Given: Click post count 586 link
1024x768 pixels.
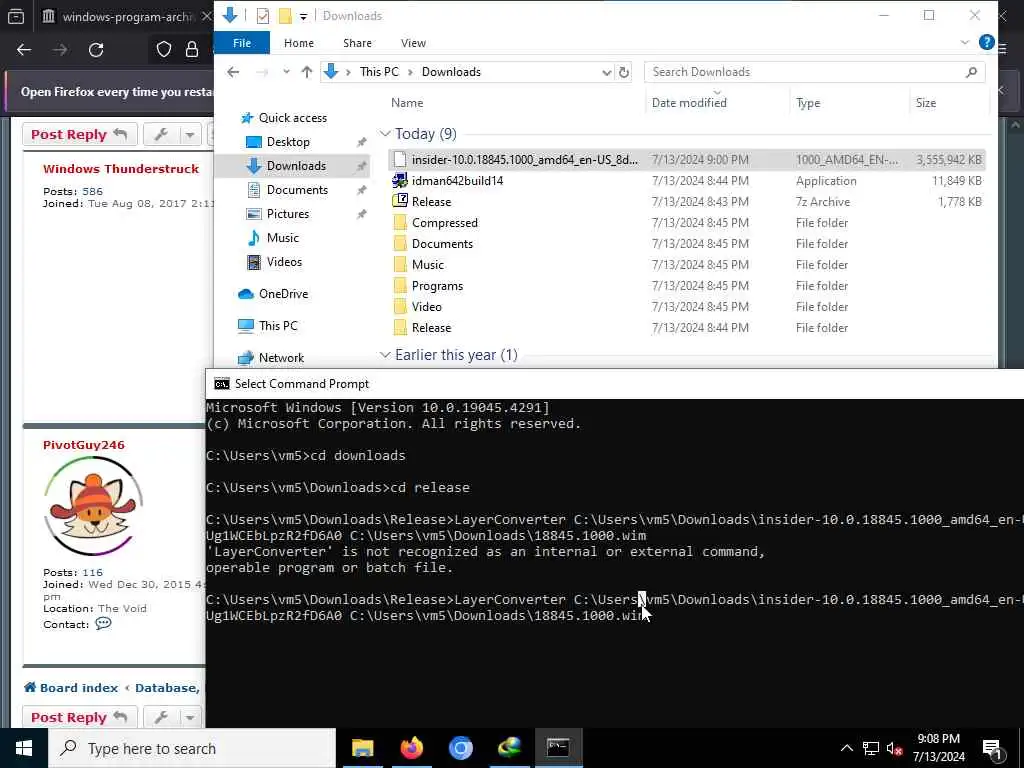Looking at the screenshot, I should click(x=92, y=191).
